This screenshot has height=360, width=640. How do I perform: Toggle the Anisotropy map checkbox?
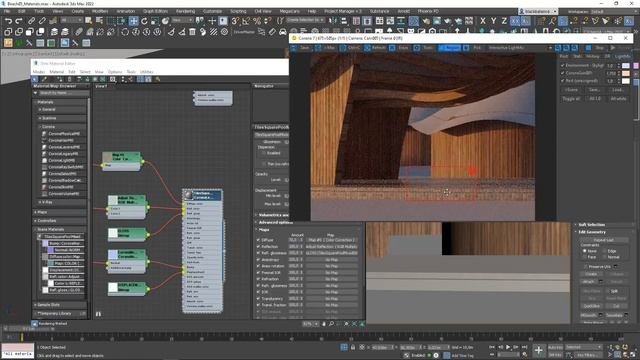[x=258, y=260]
